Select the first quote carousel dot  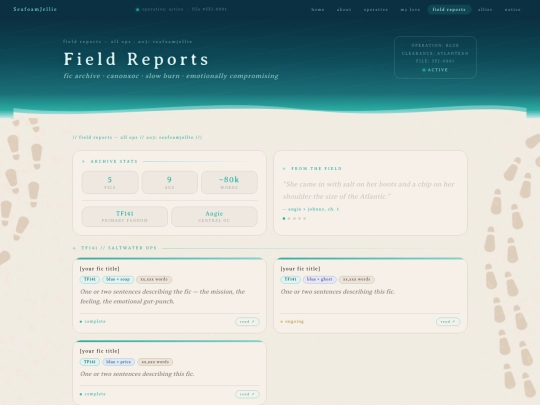coord(284,218)
